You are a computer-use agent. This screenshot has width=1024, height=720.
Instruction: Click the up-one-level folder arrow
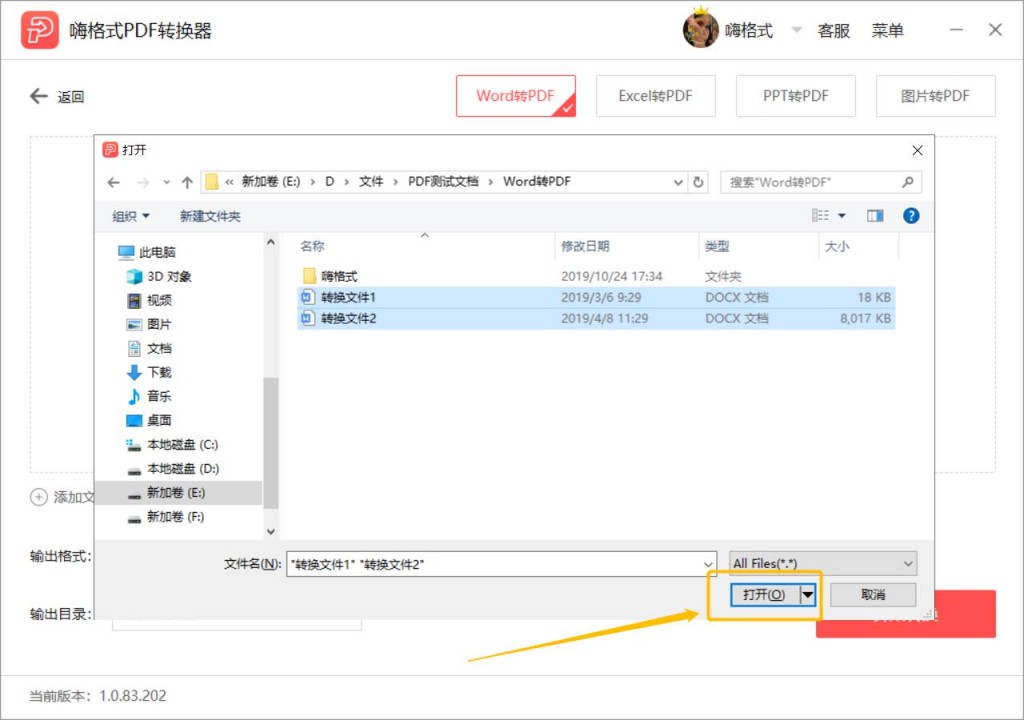click(188, 182)
